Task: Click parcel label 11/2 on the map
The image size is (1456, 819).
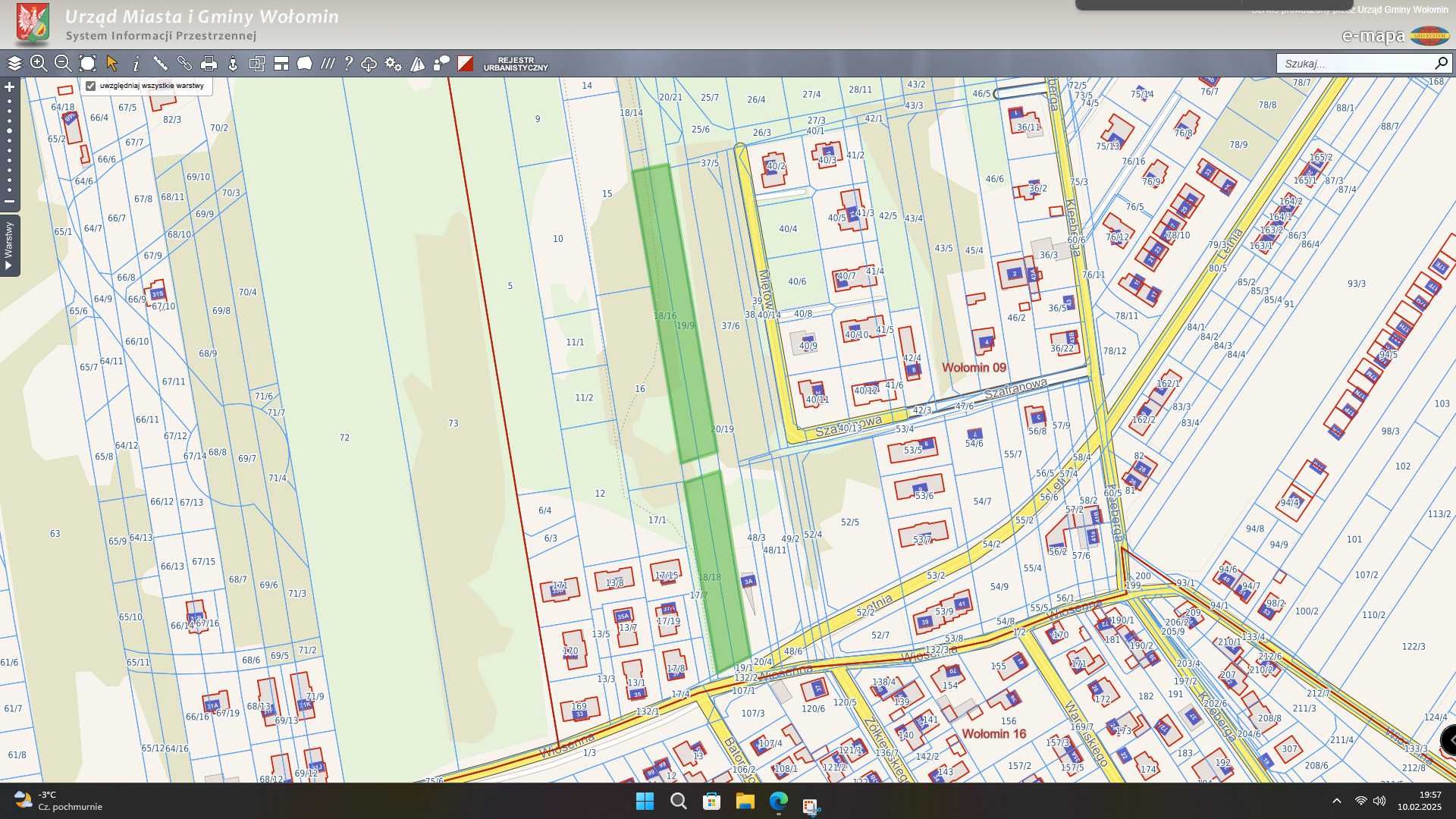Action: point(584,397)
